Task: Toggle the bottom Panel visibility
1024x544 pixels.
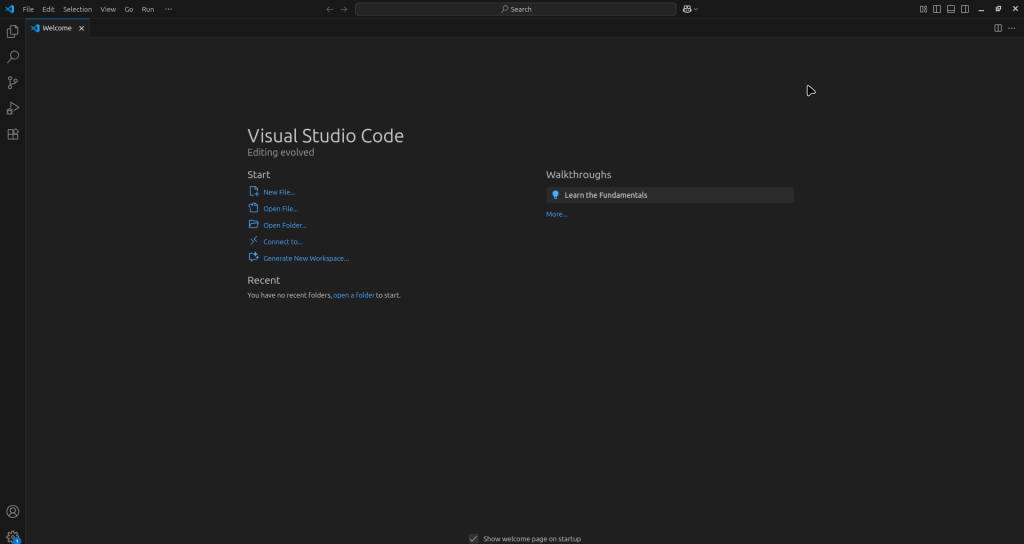Action: point(951,9)
